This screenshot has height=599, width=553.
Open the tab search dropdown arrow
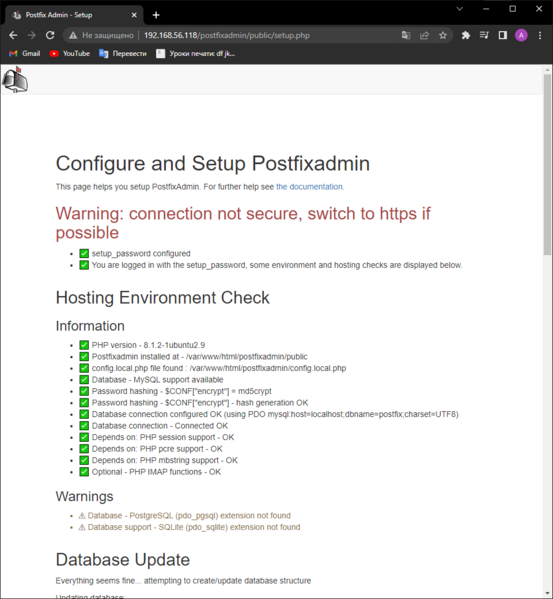coord(459,9)
